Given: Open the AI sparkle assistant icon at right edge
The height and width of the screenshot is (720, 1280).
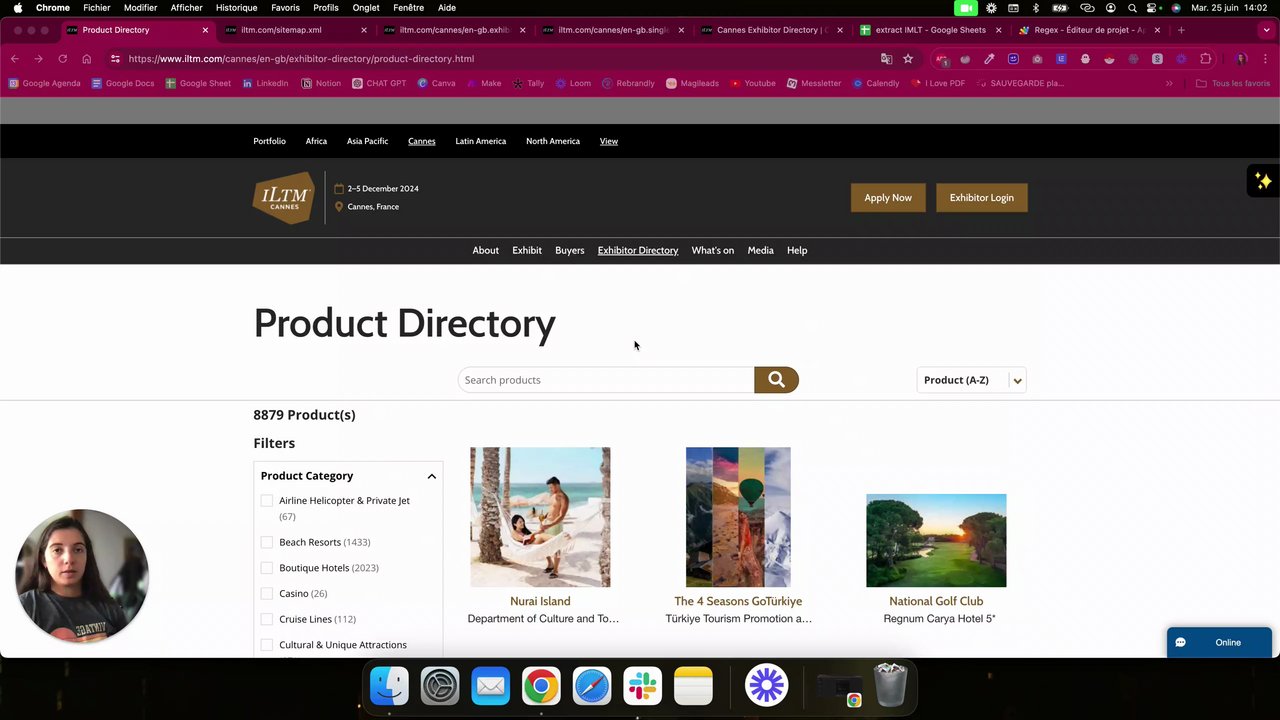Looking at the screenshot, I should (1263, 181).
